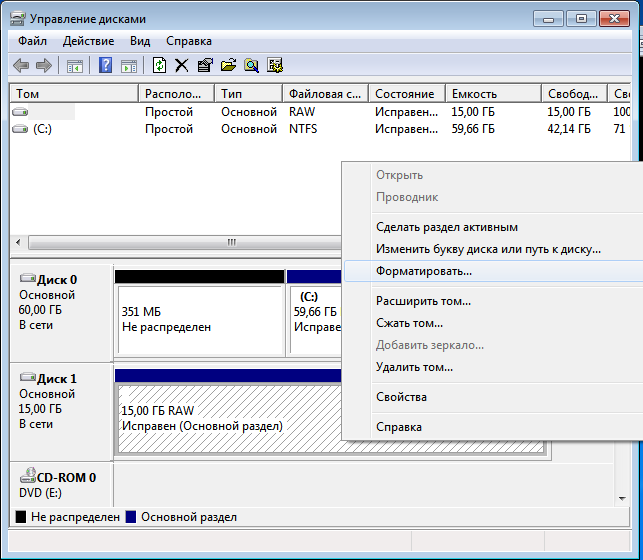Click the 42,14 ГБ free space cell
Viewport: 643px width, 560px height.
point(569,129)
